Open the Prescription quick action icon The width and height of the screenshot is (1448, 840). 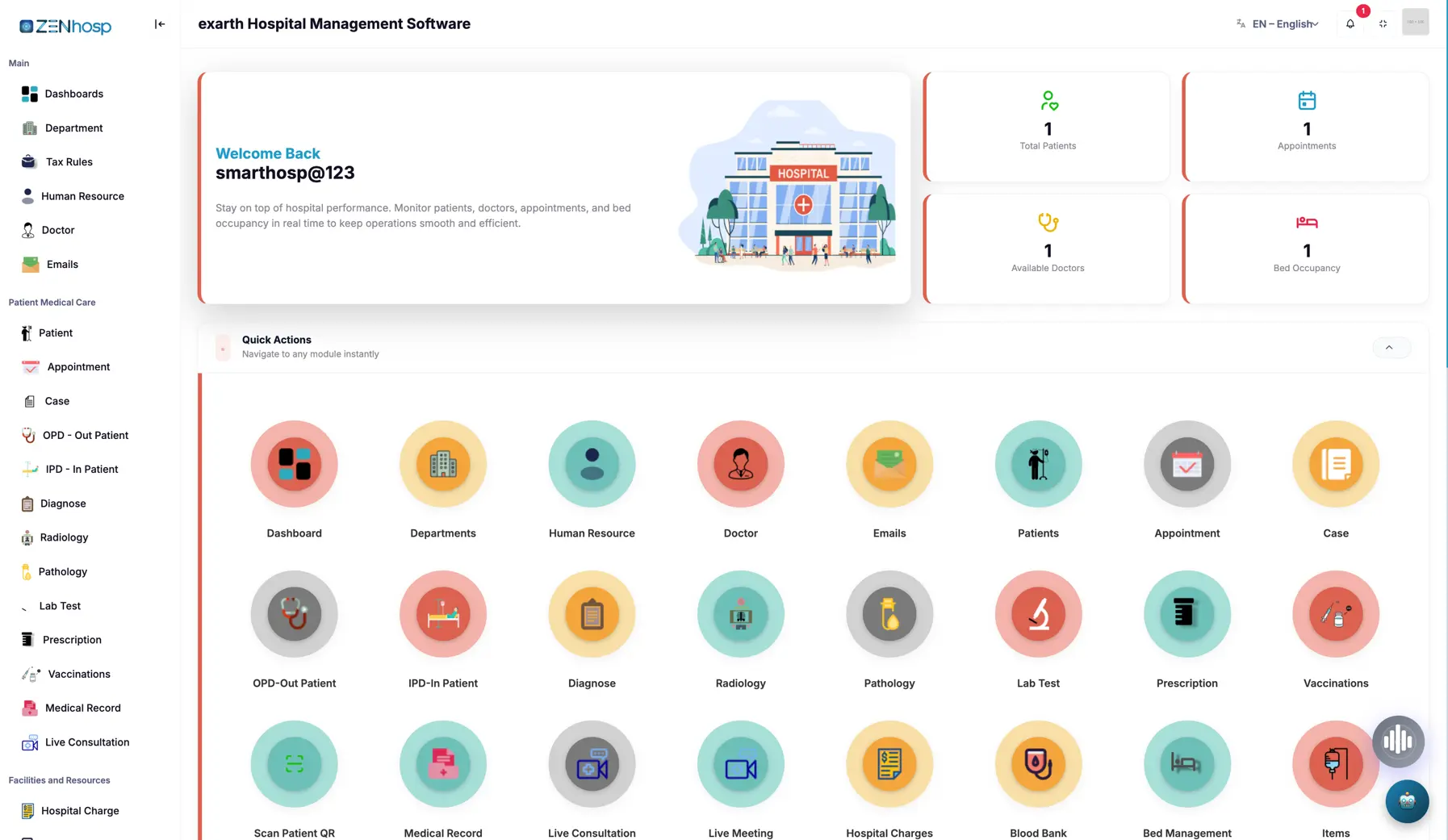coord(1187,614)
